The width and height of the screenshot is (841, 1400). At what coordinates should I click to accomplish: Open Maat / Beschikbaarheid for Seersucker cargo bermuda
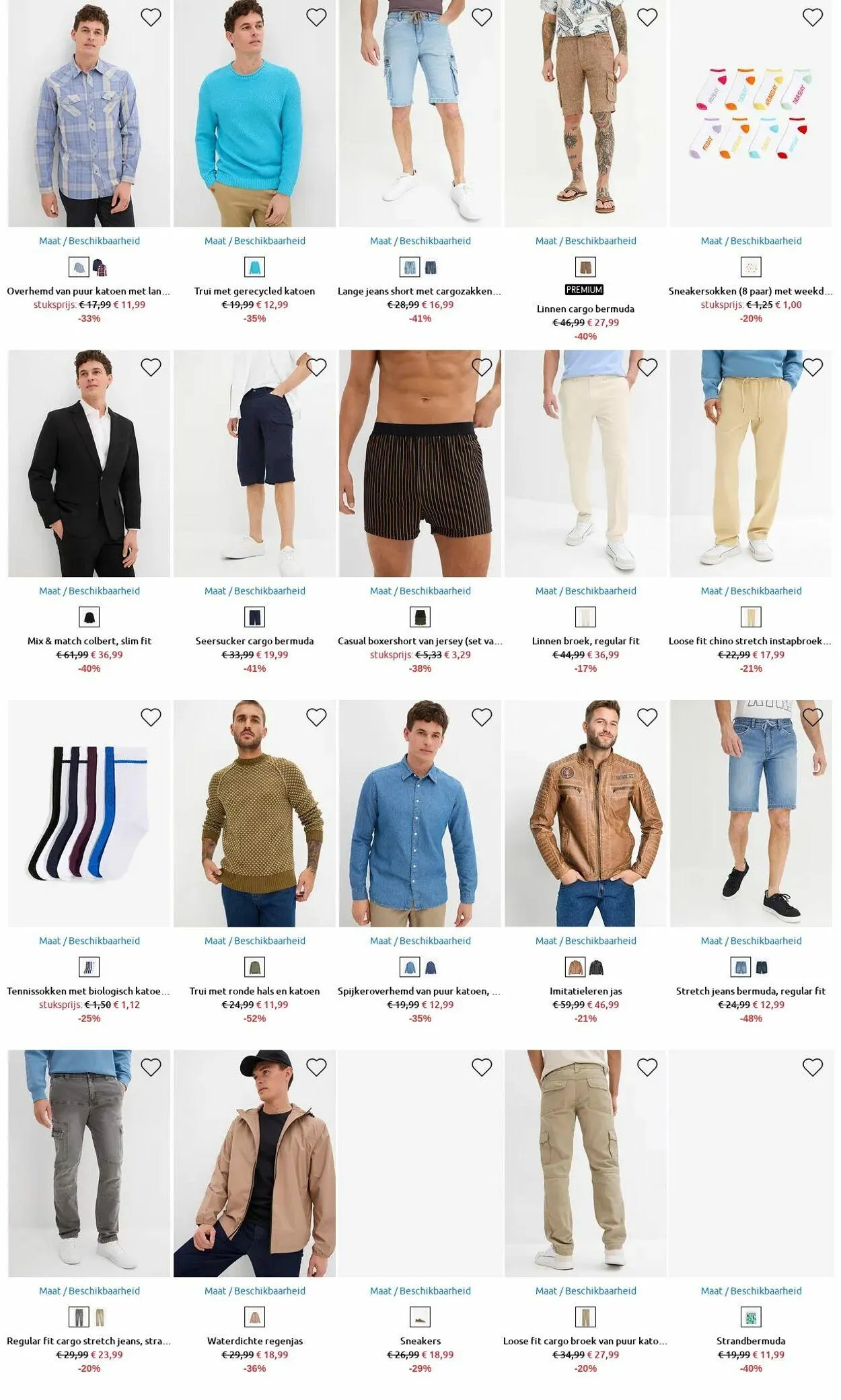tap(255, 591)
